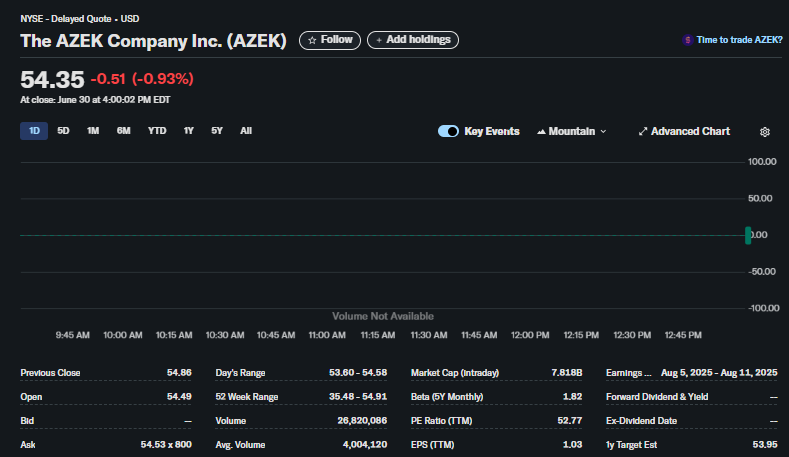789x457 pixels.
Task: Click the 52 Week Range value
Action: (x=358, y=397)
